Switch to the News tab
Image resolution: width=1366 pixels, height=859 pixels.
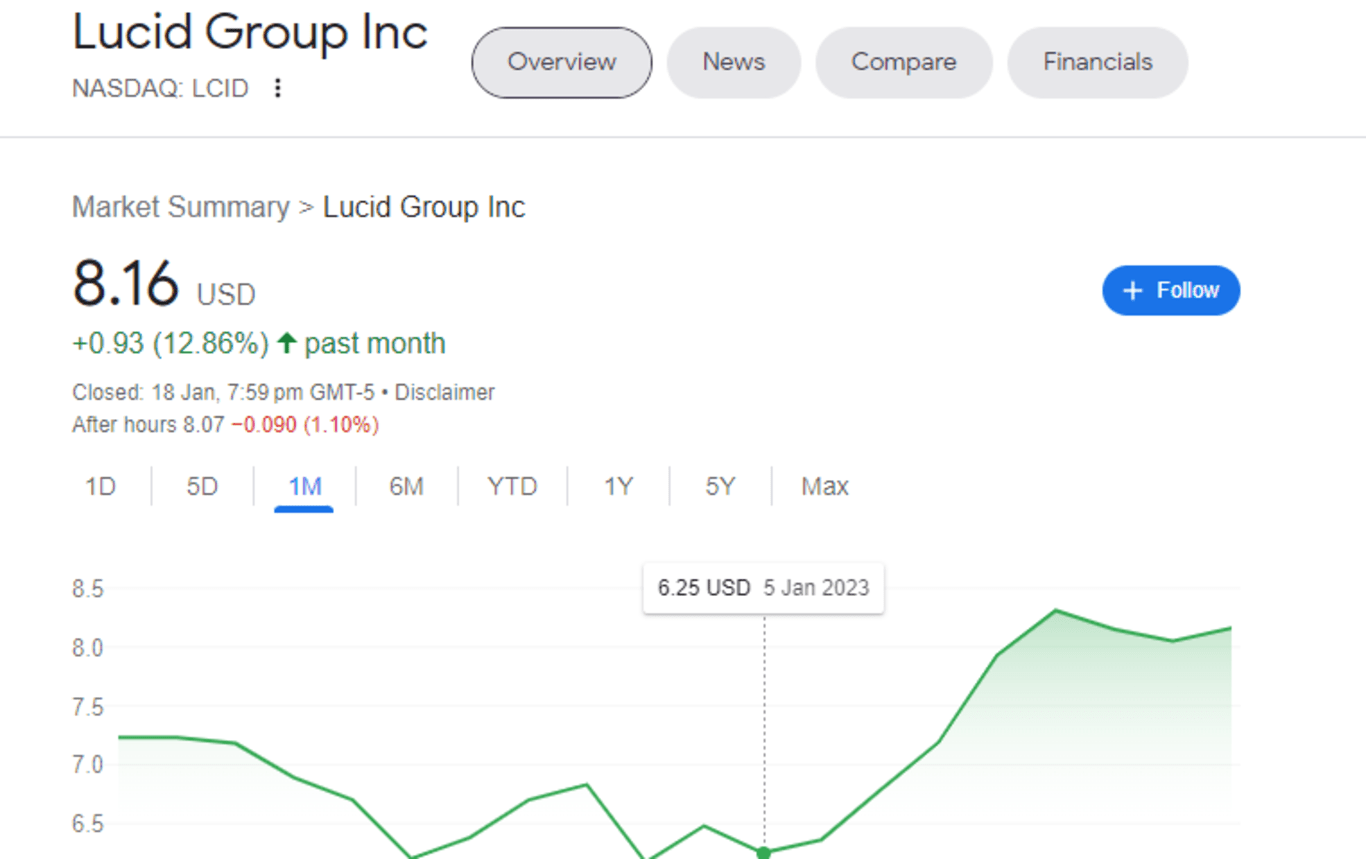[733, 62]
